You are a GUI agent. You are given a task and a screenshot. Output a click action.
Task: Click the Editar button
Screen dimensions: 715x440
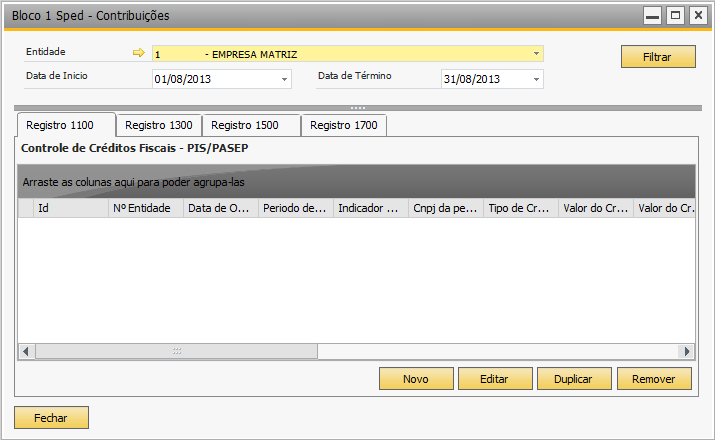495,379
